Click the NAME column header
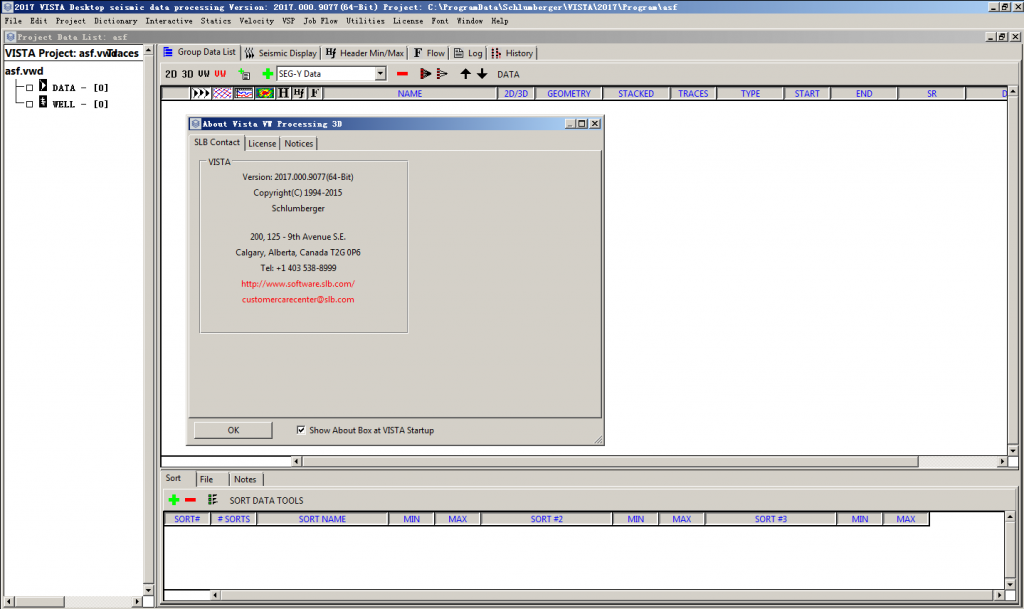The height and width of the screenshot is (609, 1024). coord(409,93)
